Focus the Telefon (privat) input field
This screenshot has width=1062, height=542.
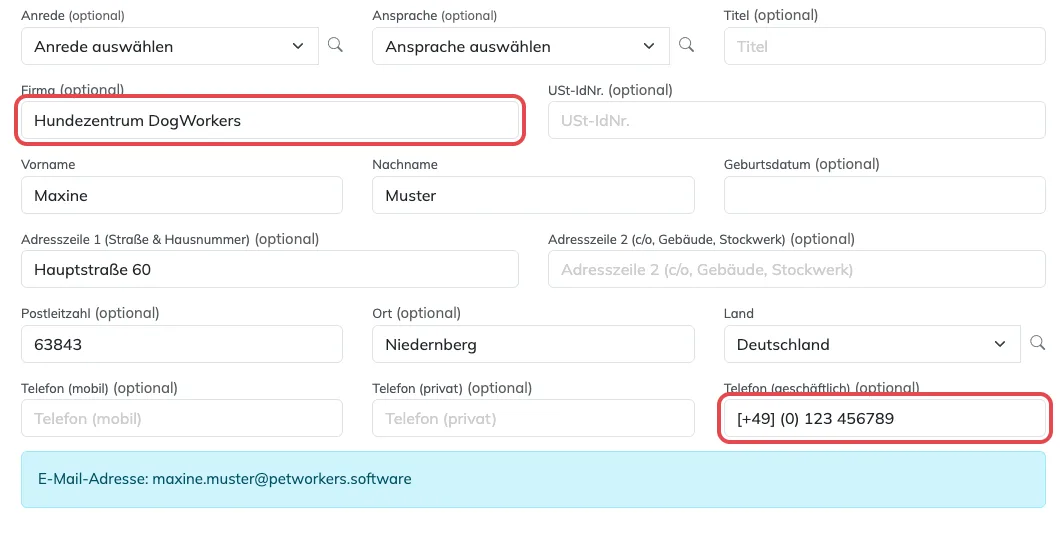point(533,419)
